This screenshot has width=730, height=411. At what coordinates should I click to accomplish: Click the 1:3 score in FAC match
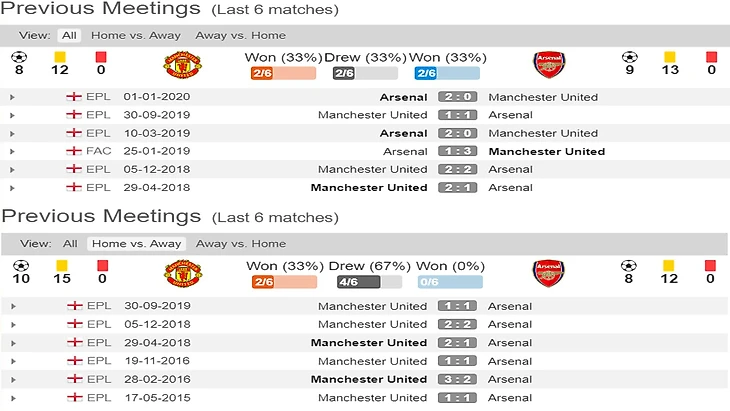coord(457,151)
